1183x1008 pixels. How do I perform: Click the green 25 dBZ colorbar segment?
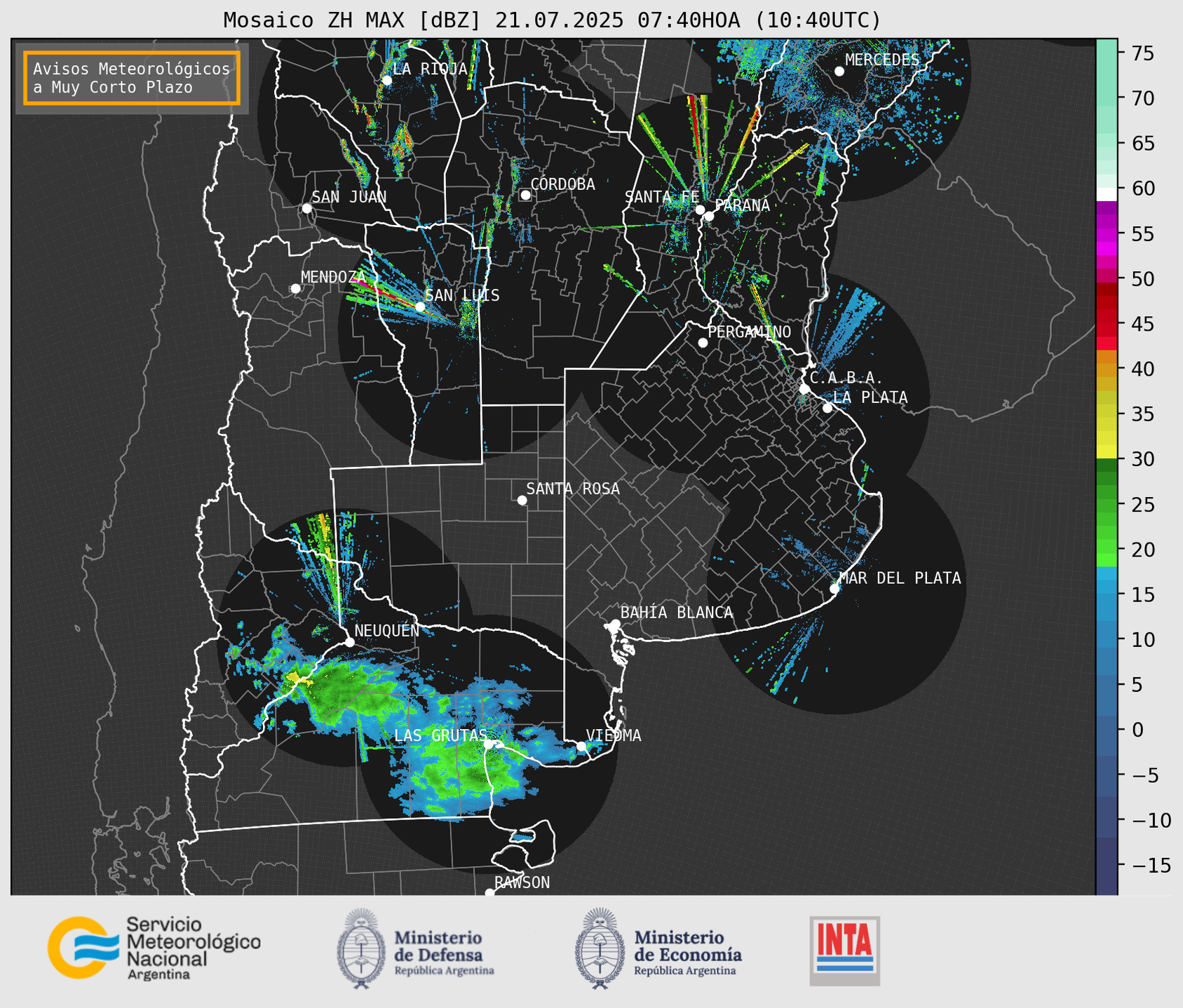click(1107, 505)
